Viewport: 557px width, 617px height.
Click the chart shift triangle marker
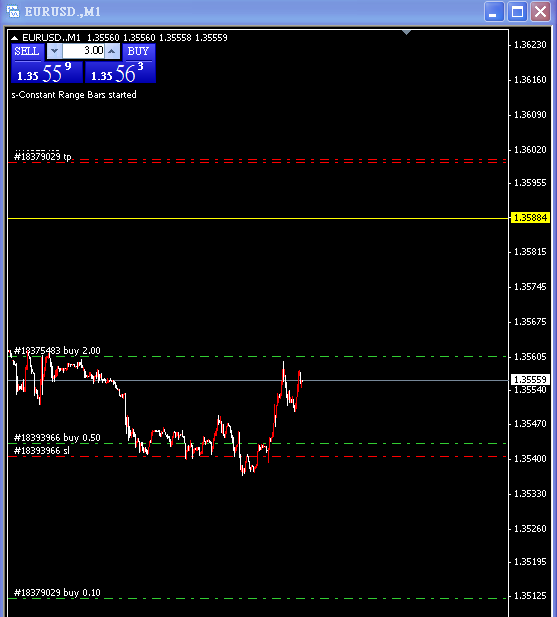click(x=406, y=32)
